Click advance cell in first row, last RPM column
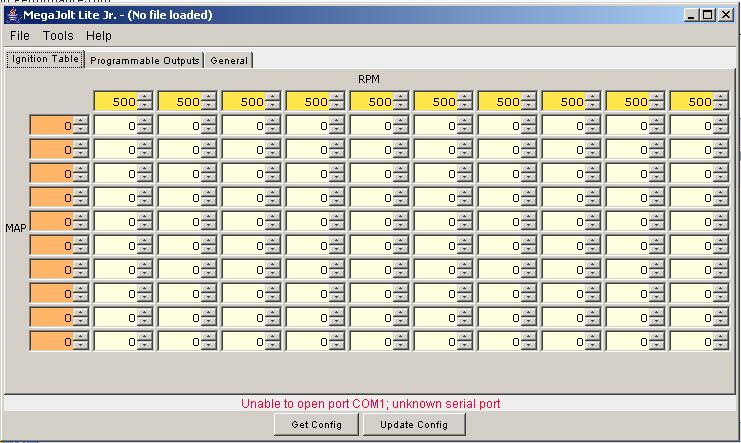This screenshot has height=443, width=741. (692, 126)
